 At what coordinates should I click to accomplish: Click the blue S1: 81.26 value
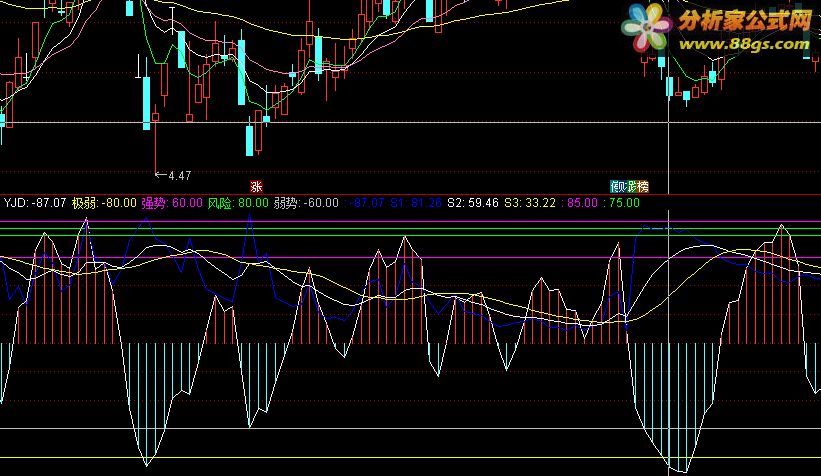(416, 203)
